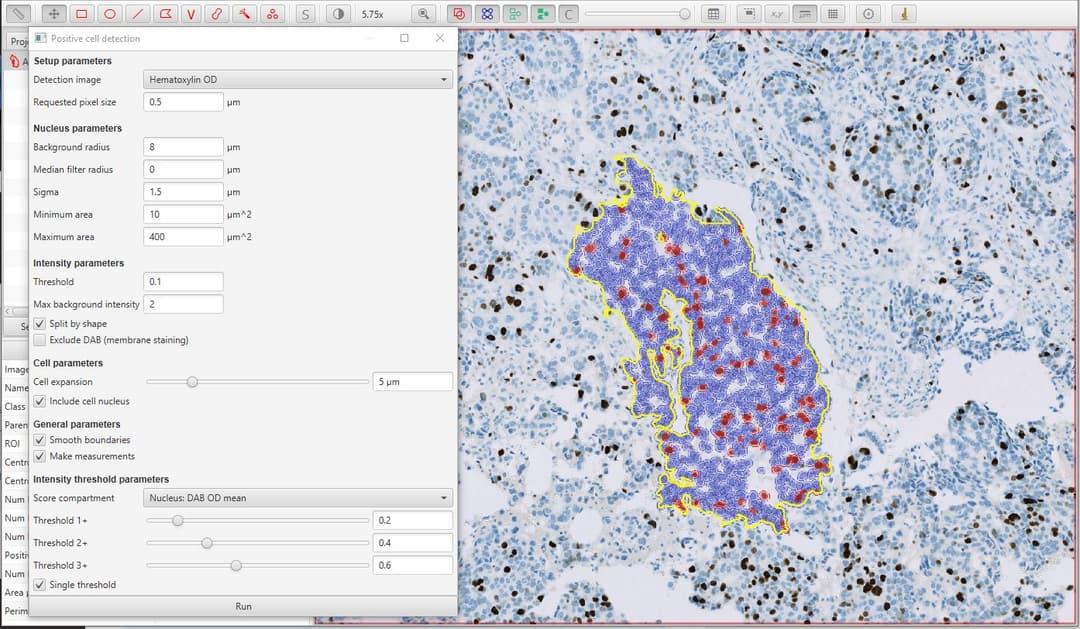This screenshot has height=629, width=1080.
Task: Toggle Show annotations icon
Action: tap(459, 13)
